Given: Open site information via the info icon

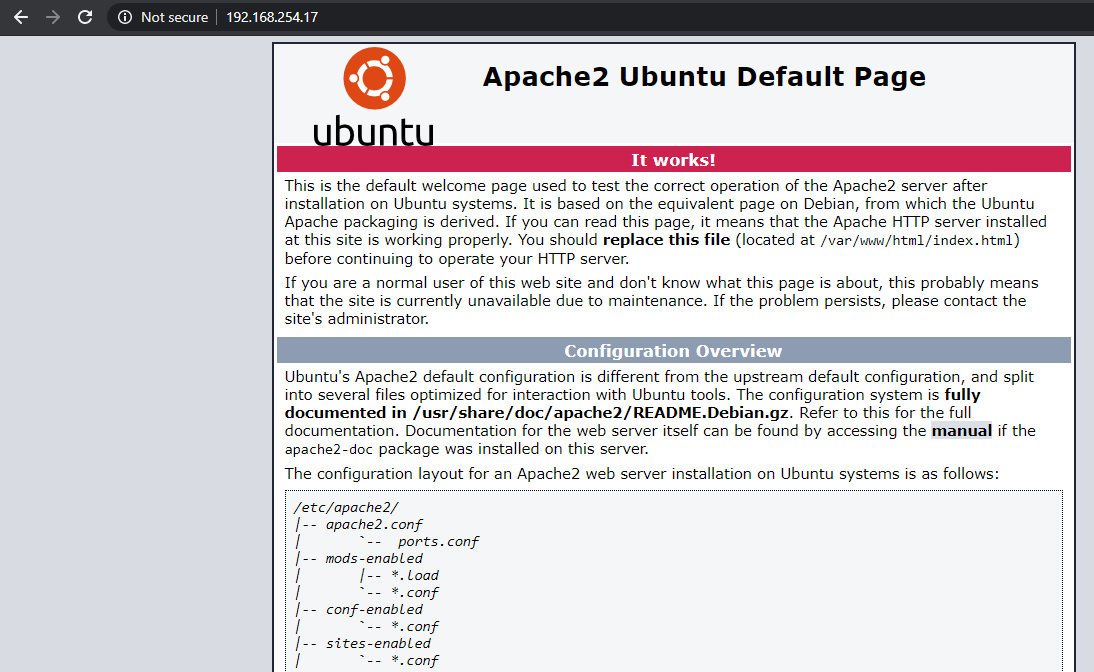Looking at the screenshot, I should pos(125,17).
